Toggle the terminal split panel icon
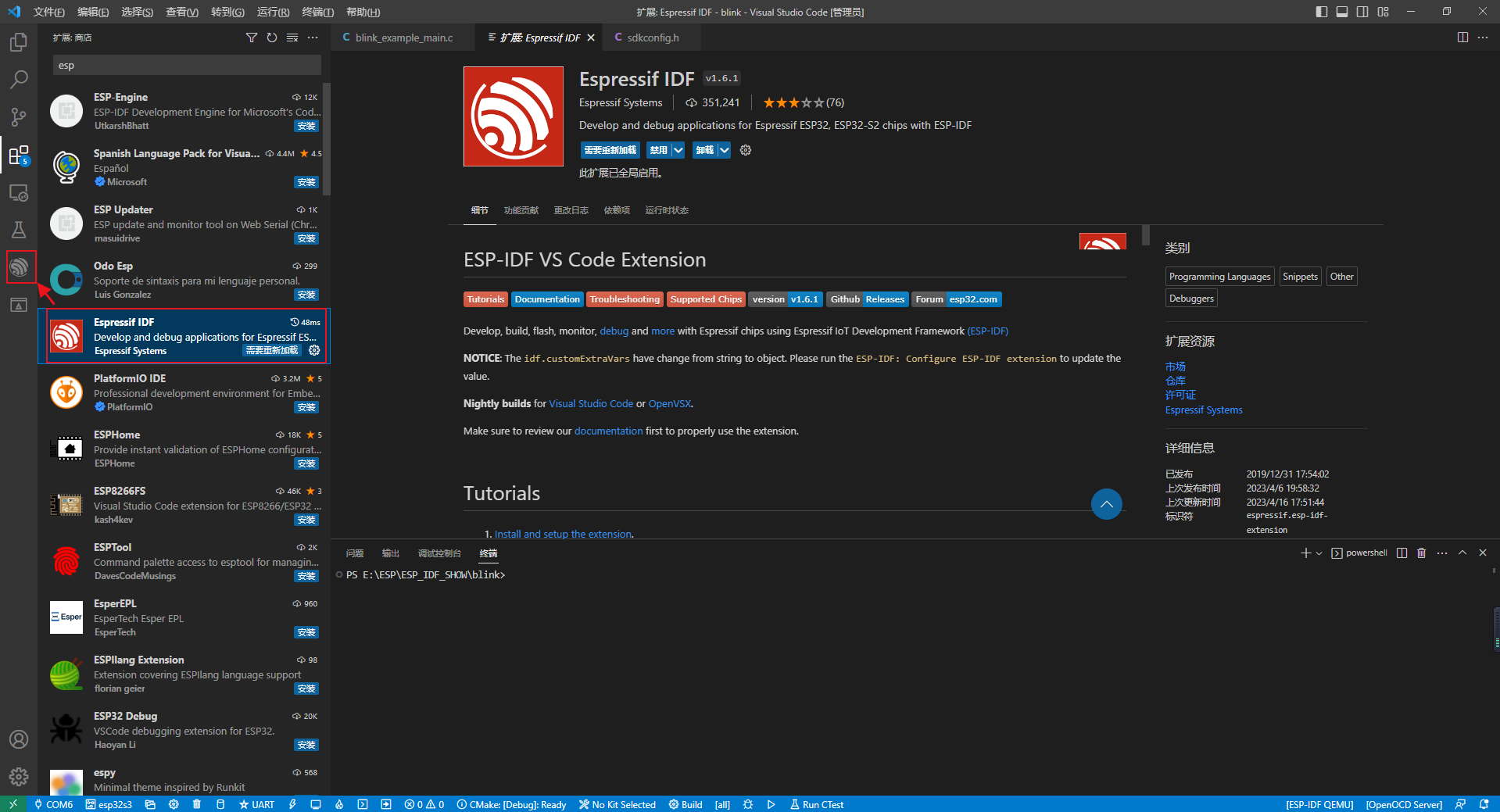This screenshot has height=812, width=1500. pos(1402,553)
